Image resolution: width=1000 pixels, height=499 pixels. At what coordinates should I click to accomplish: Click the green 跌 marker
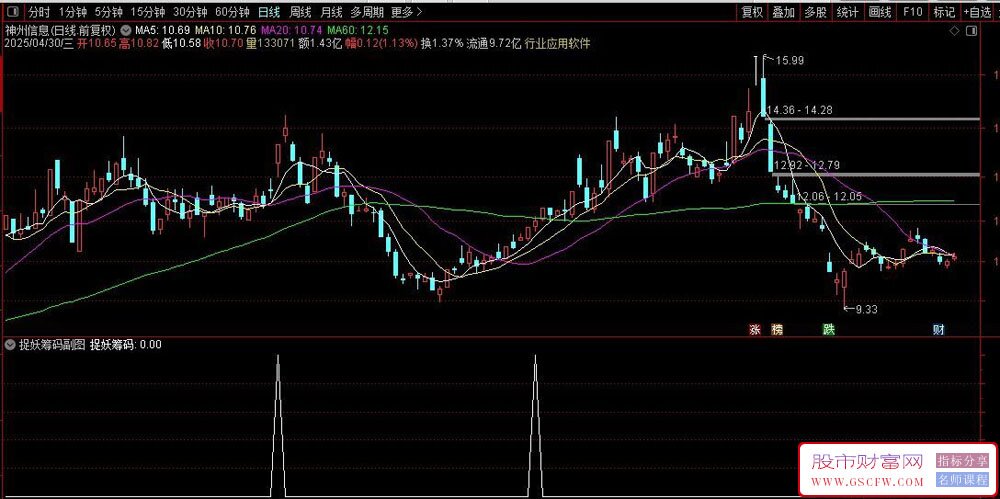coord(828,330)
